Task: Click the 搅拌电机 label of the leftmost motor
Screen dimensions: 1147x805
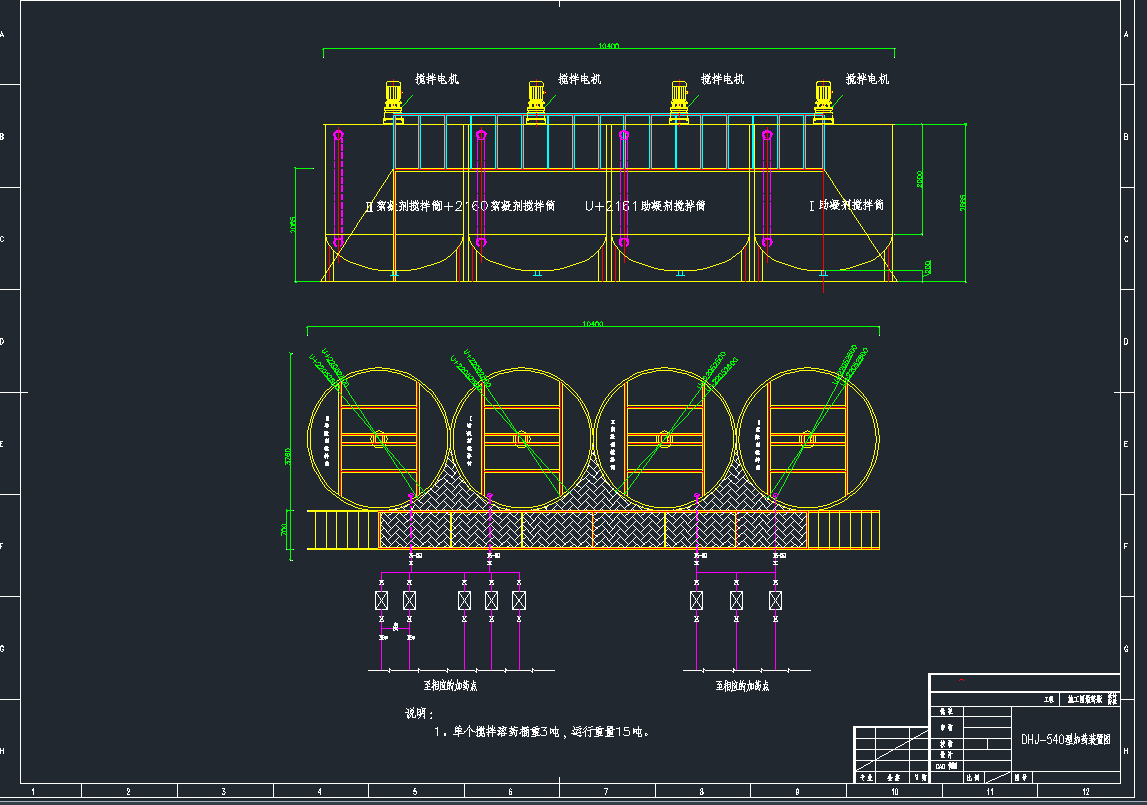Action: pyautogui.click(x=437, y=79)
